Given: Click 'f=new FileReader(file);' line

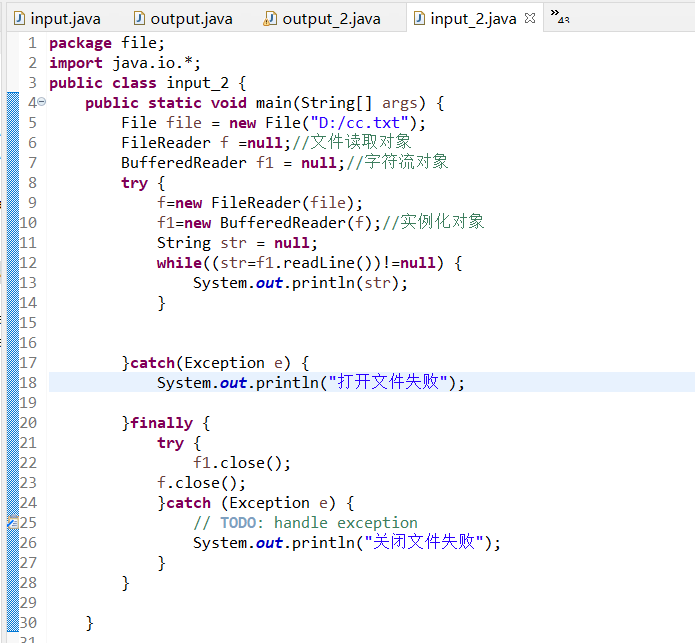Looking at the screenshot, I should (x=260, y=203).
